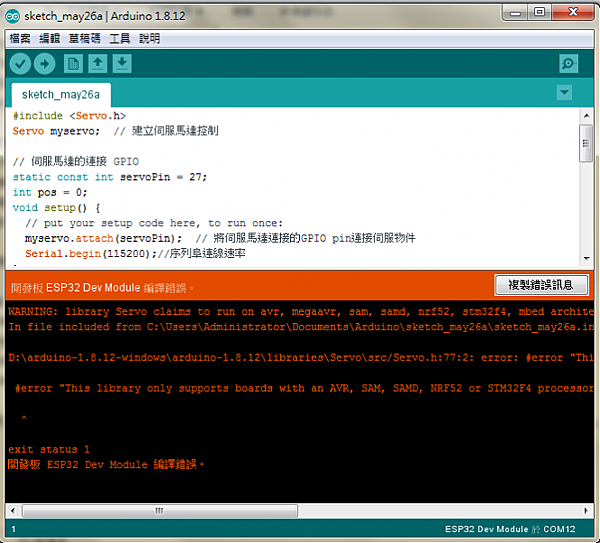Click the last console line '開發板 ESP32 Dev Module 編譯錯誤'
The image size is (600, 543).
click(106, 465)
